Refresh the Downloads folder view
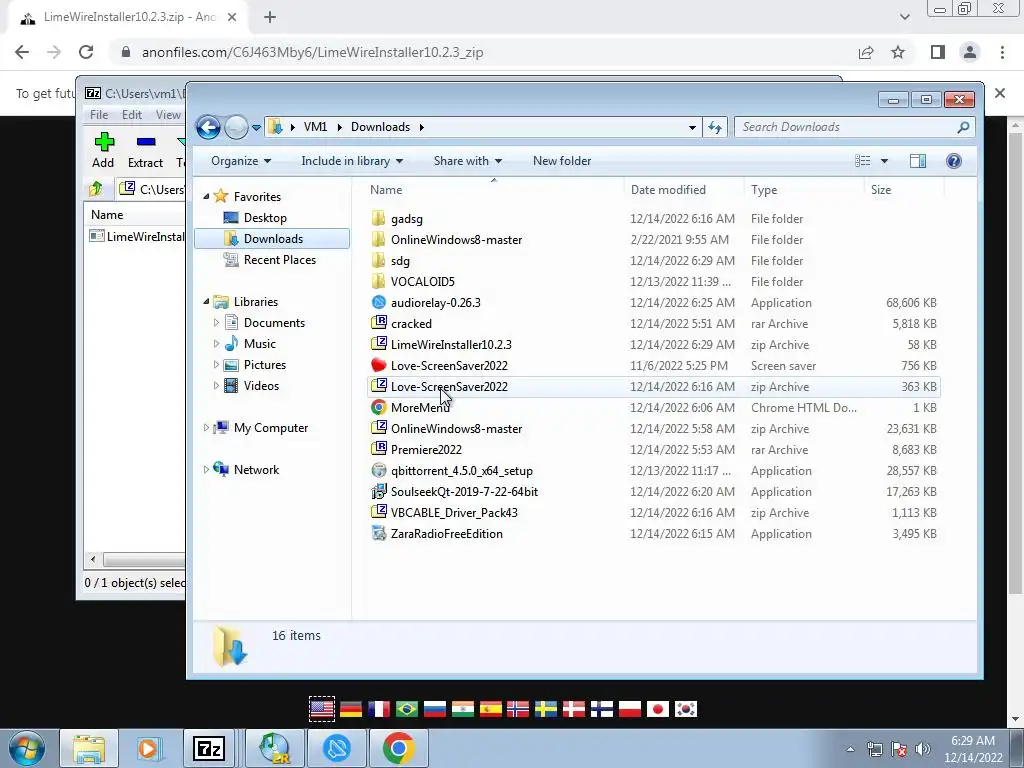Image resolution: width=1024 pixels, height=768 pixels. pos(715,127)
